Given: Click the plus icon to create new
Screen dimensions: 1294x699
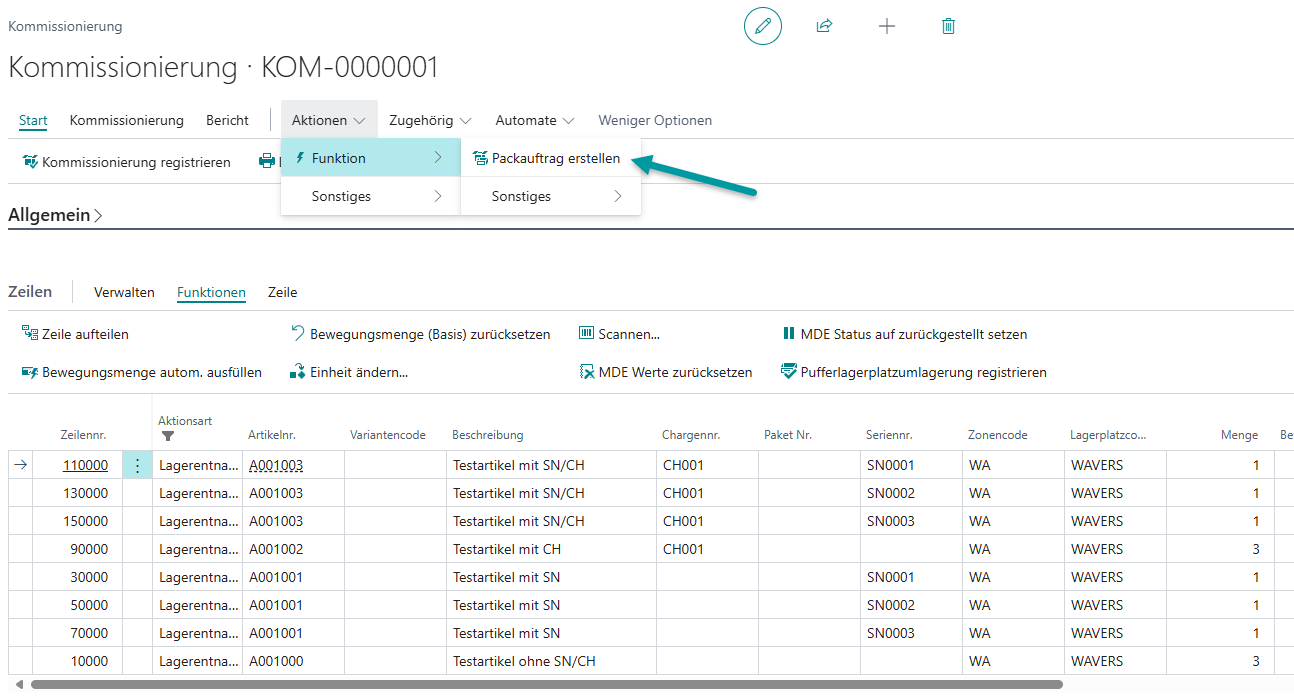Looking at the screenshot, I should (886, 26).
